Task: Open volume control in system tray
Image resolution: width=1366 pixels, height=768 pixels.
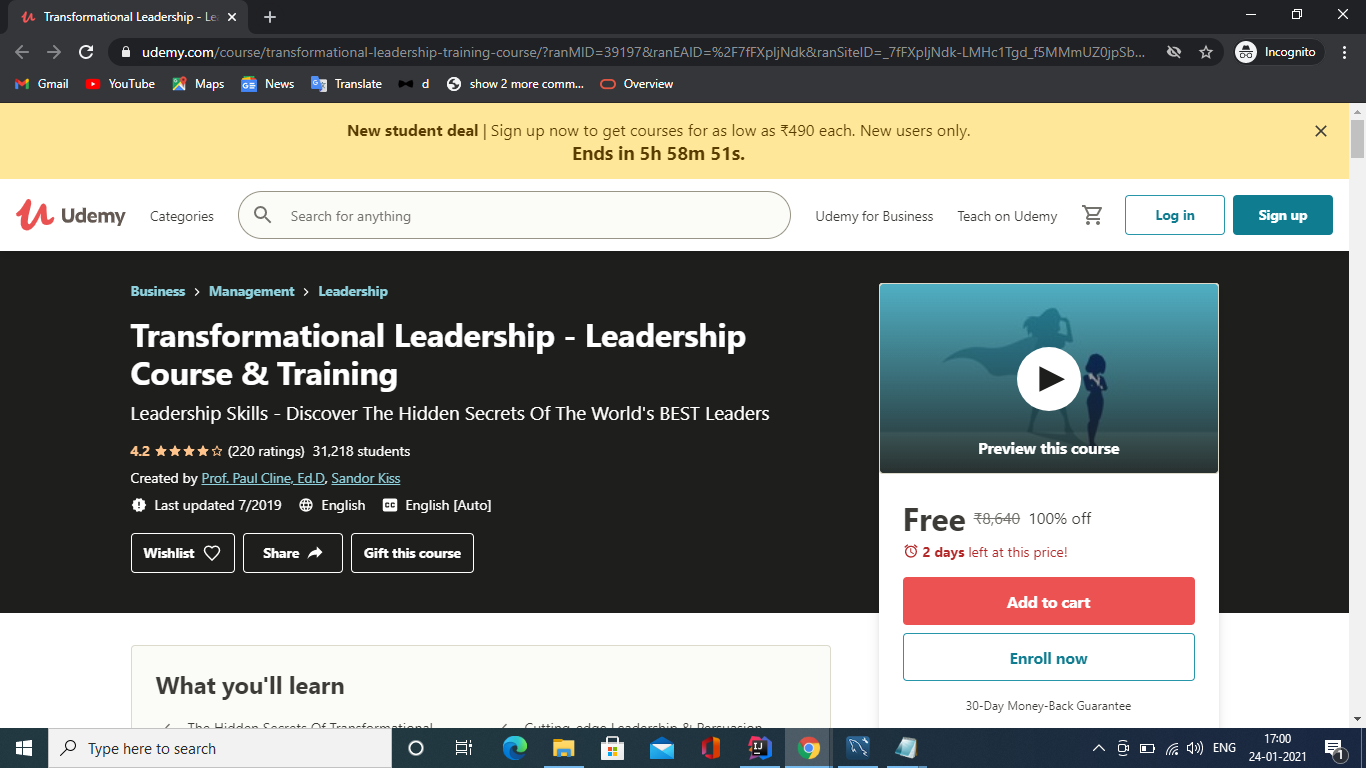Action: click(1195, 748)
